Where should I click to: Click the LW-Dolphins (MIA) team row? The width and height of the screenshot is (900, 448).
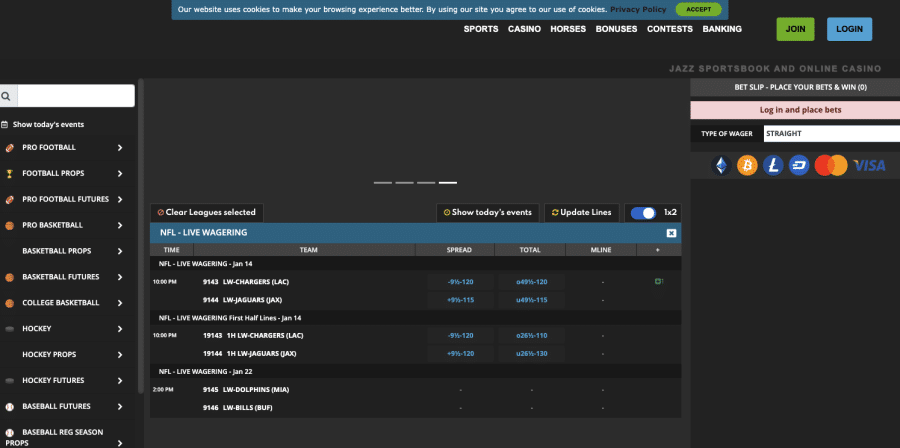[x=416, y=390]
